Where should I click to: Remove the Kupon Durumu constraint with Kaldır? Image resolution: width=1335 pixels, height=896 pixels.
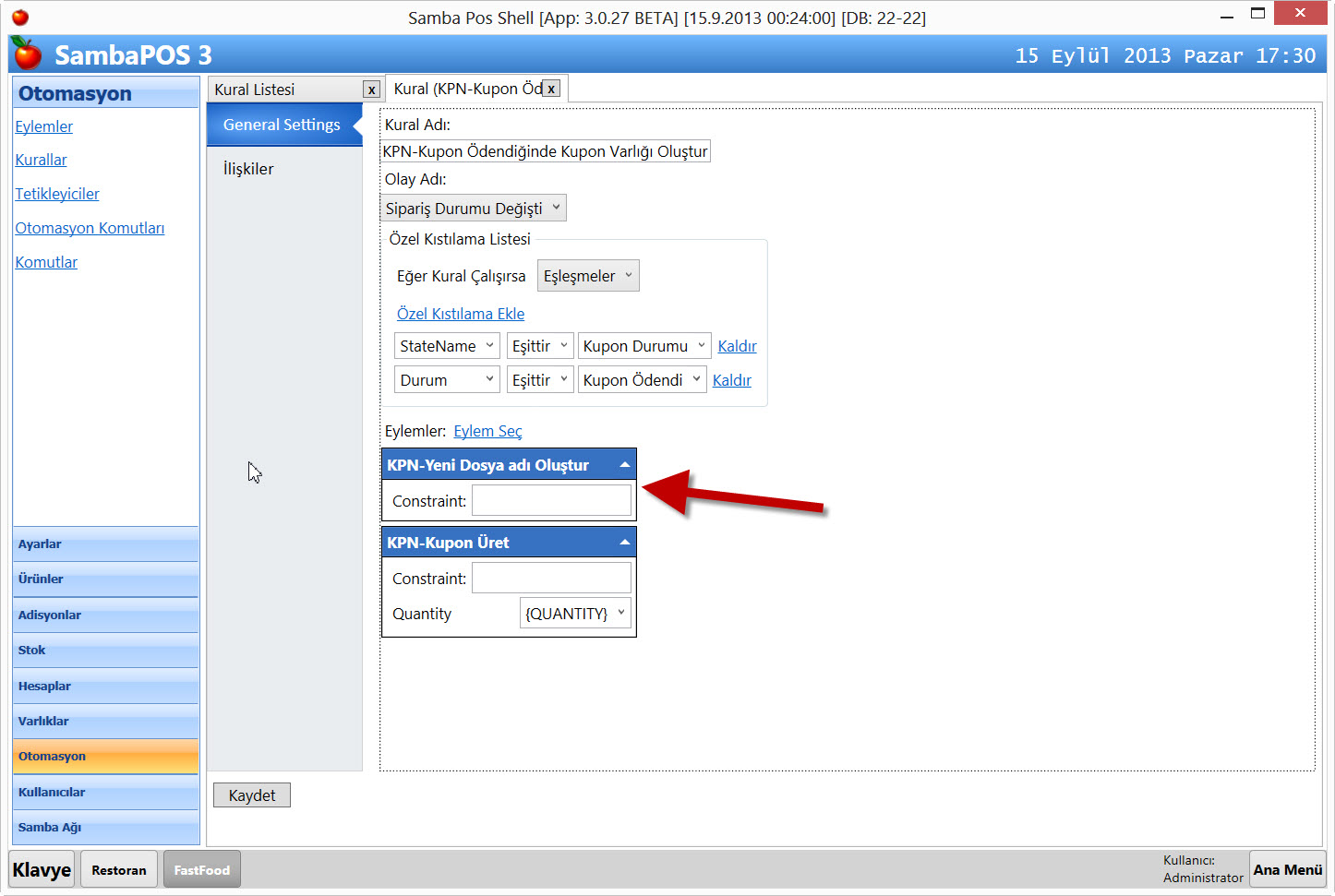pos(737,346)
